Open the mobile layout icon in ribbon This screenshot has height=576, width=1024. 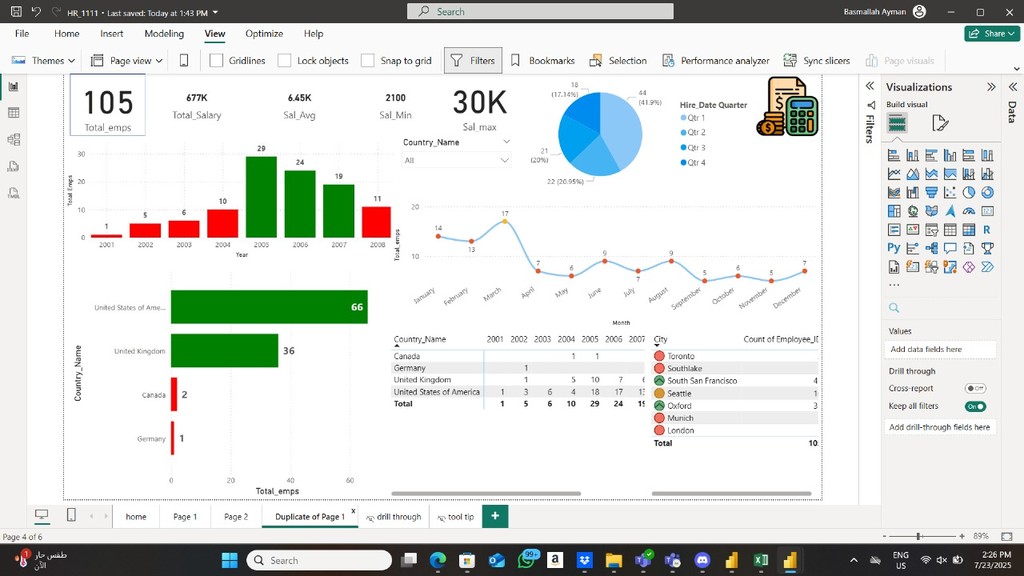click(184, 61)
